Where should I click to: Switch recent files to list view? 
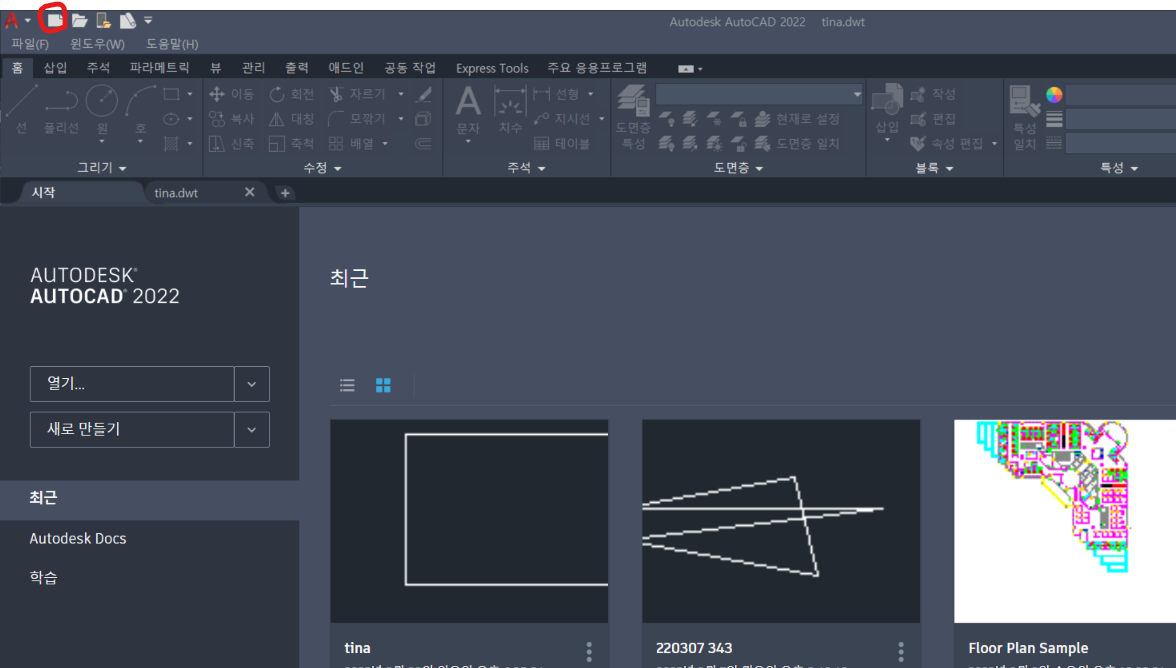347,385
